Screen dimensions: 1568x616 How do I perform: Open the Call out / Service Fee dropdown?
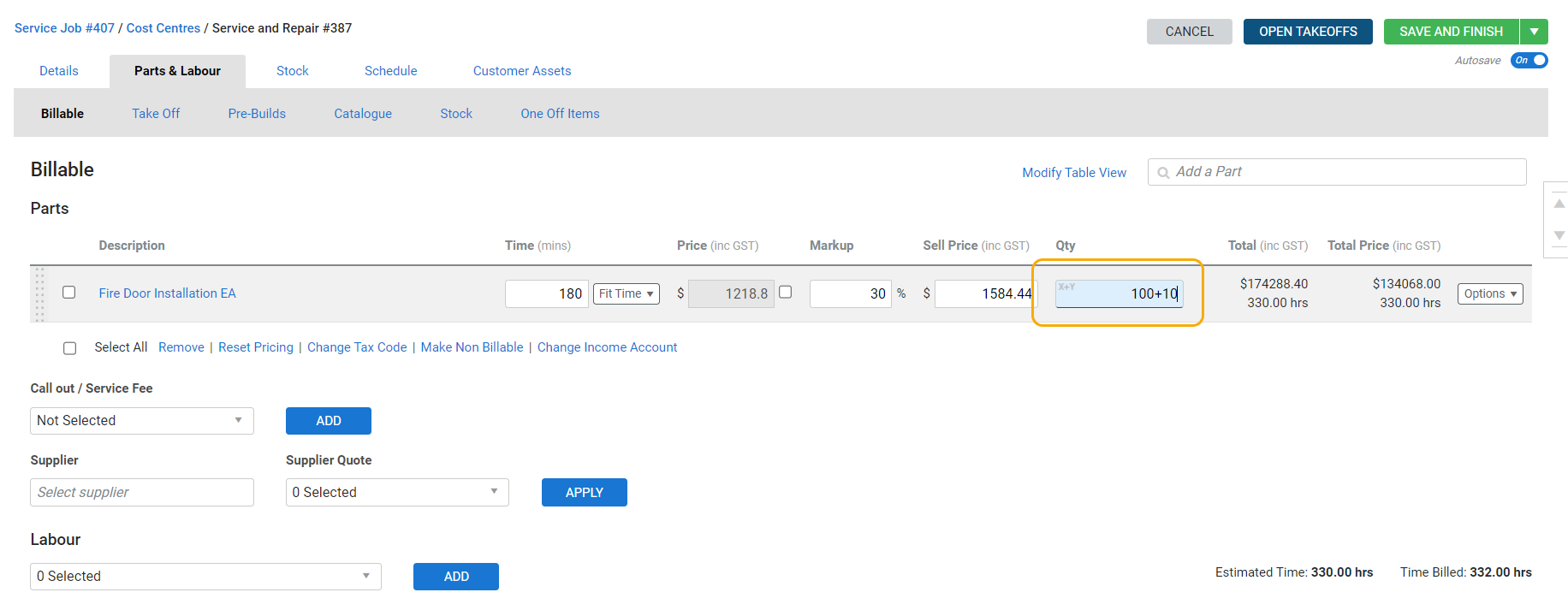point(142,421)
